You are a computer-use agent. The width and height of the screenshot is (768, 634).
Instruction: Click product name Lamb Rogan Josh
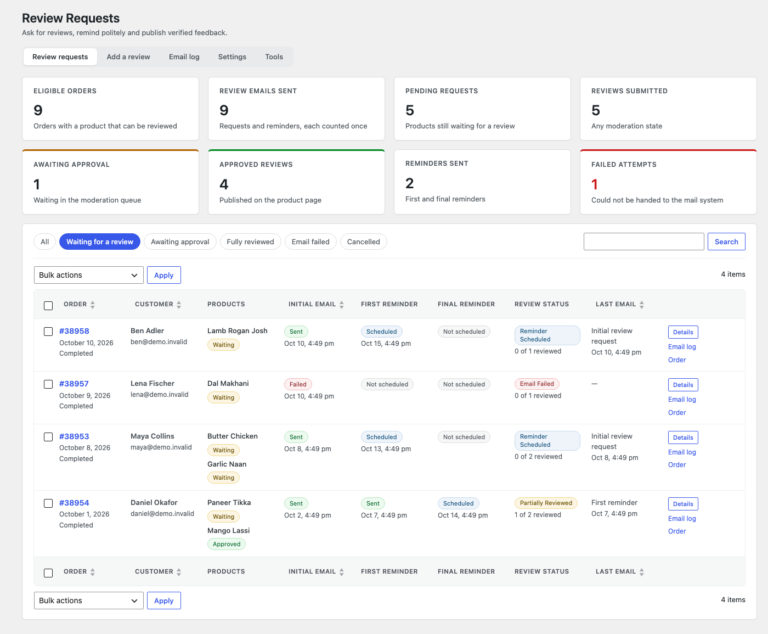238,331
